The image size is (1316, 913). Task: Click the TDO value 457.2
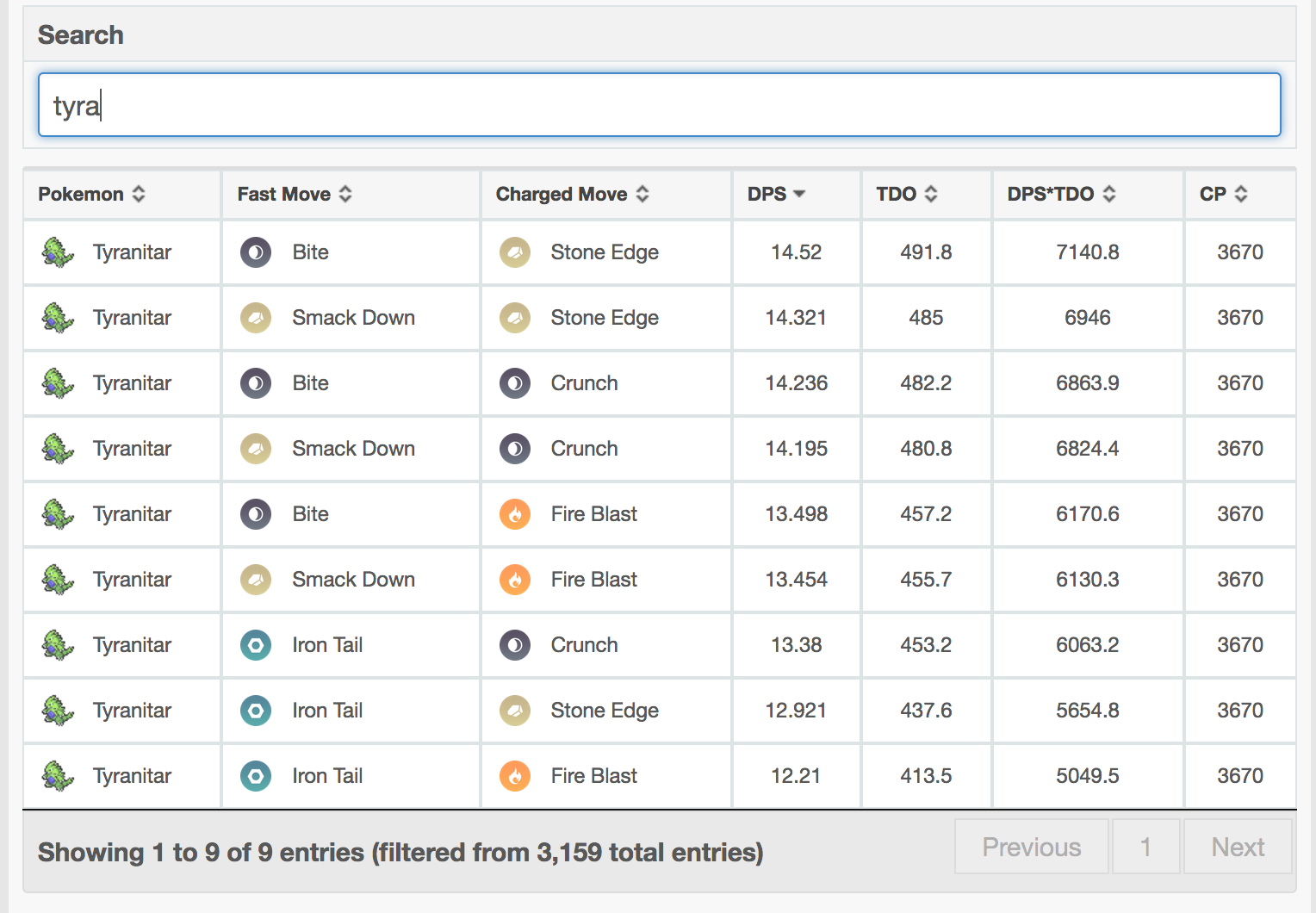tap(927, 514)
